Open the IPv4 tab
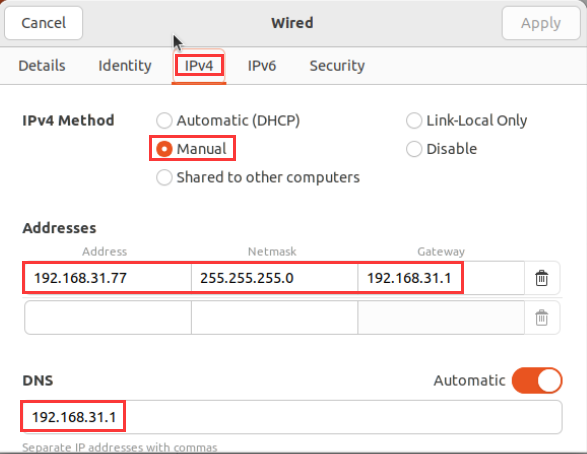 click(x=199, y=66)
